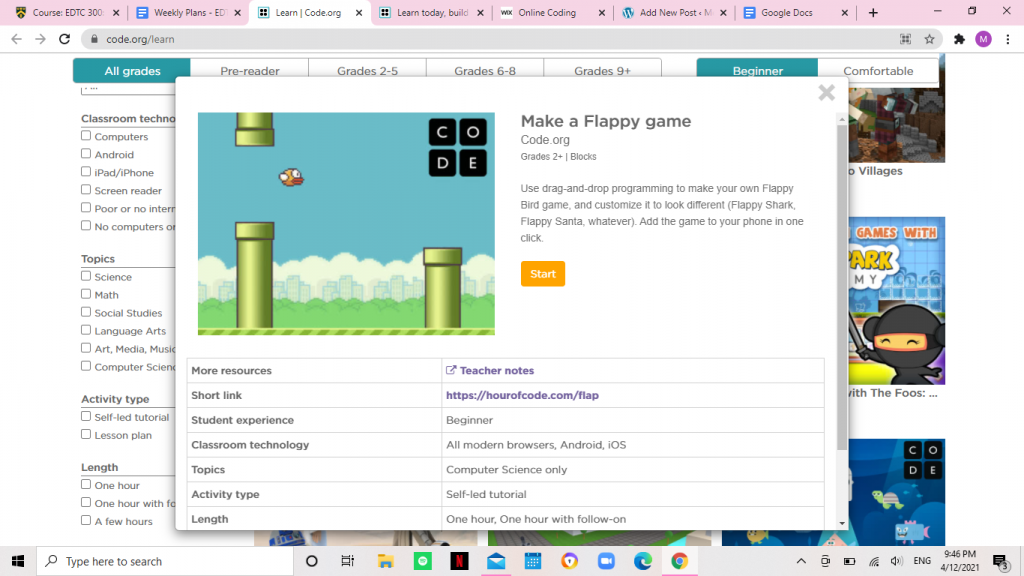Switch to the Weekly Plans browser tab

pos(188,12)
